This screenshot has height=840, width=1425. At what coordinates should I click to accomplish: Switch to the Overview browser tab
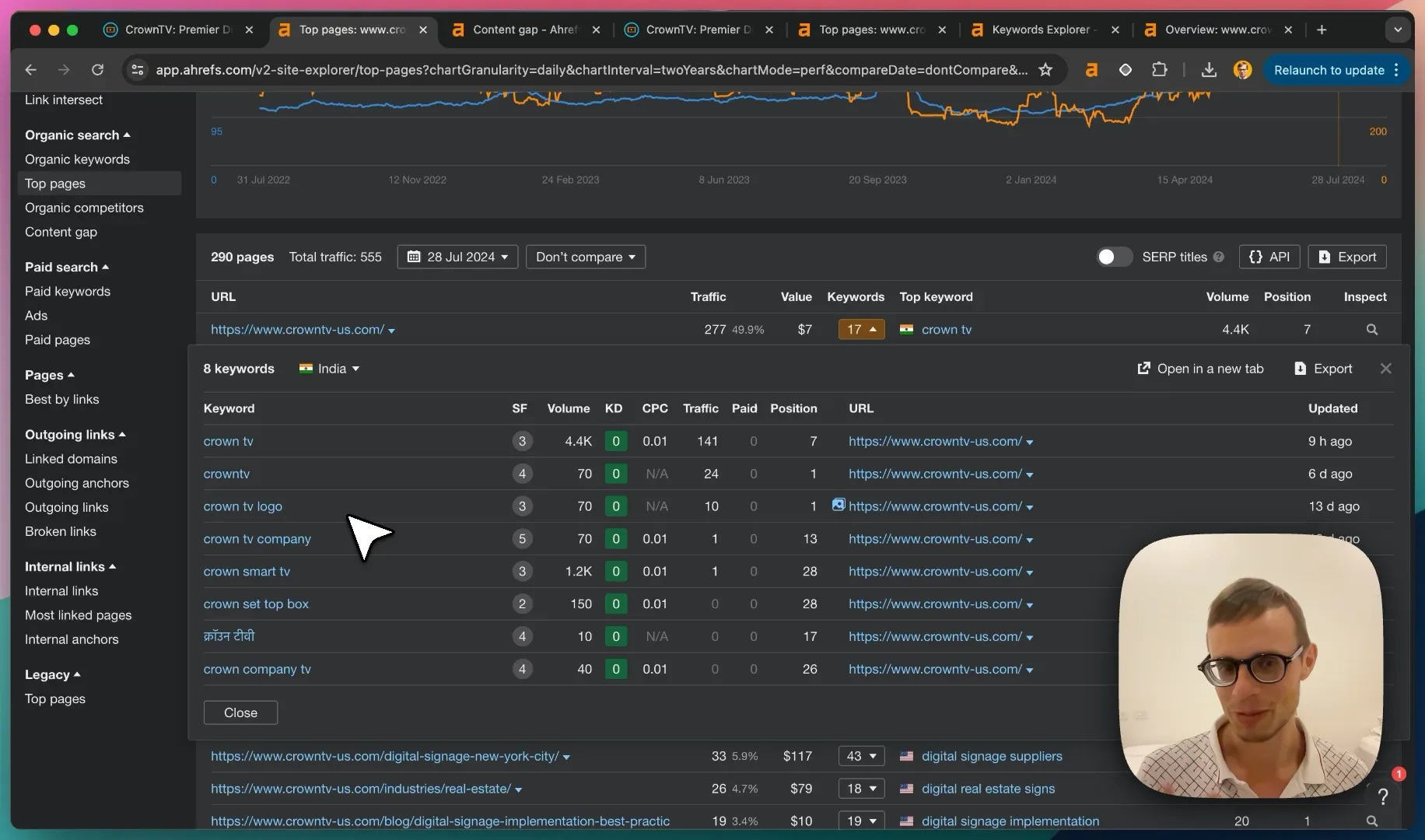point(1217,30)
